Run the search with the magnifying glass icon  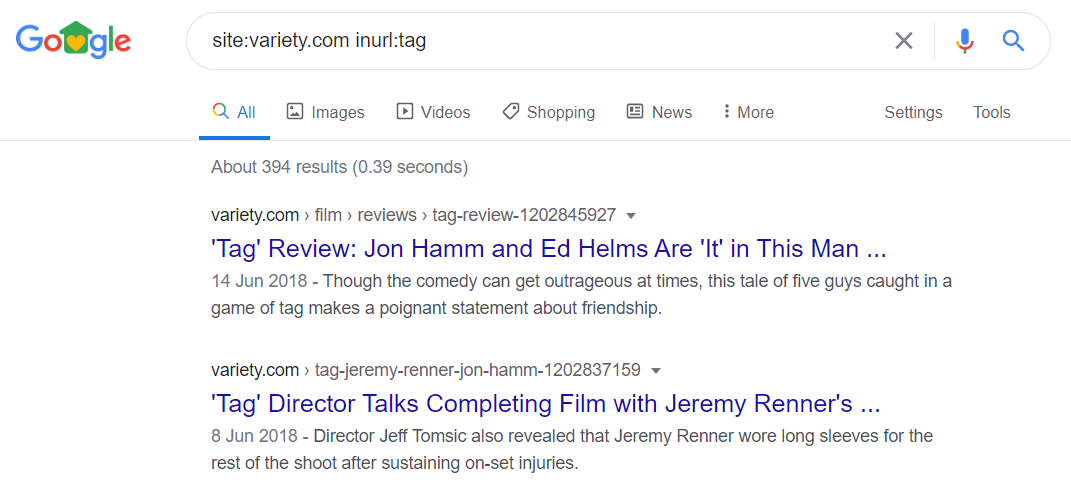pos(1014,41)
